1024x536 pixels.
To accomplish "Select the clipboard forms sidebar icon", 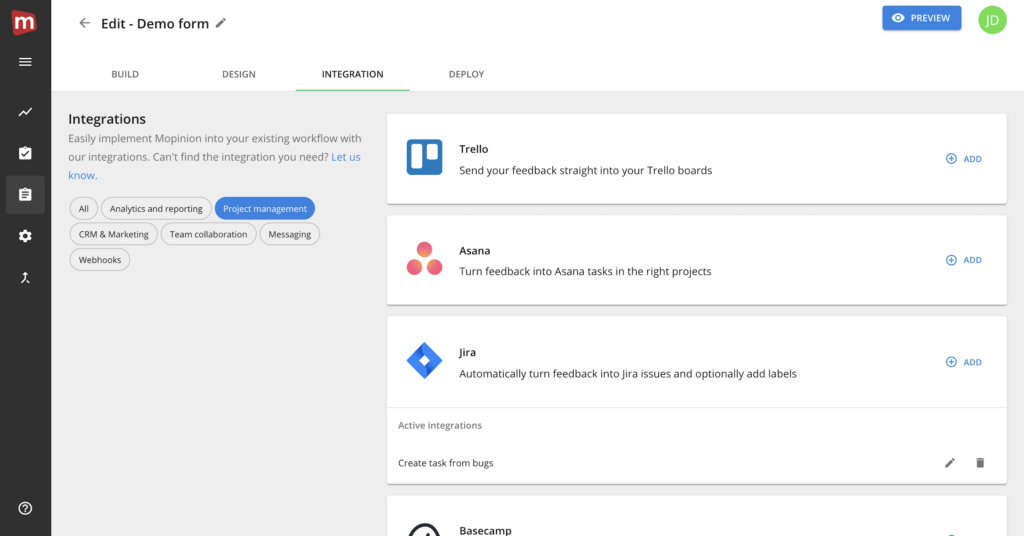I will [25, 194].
